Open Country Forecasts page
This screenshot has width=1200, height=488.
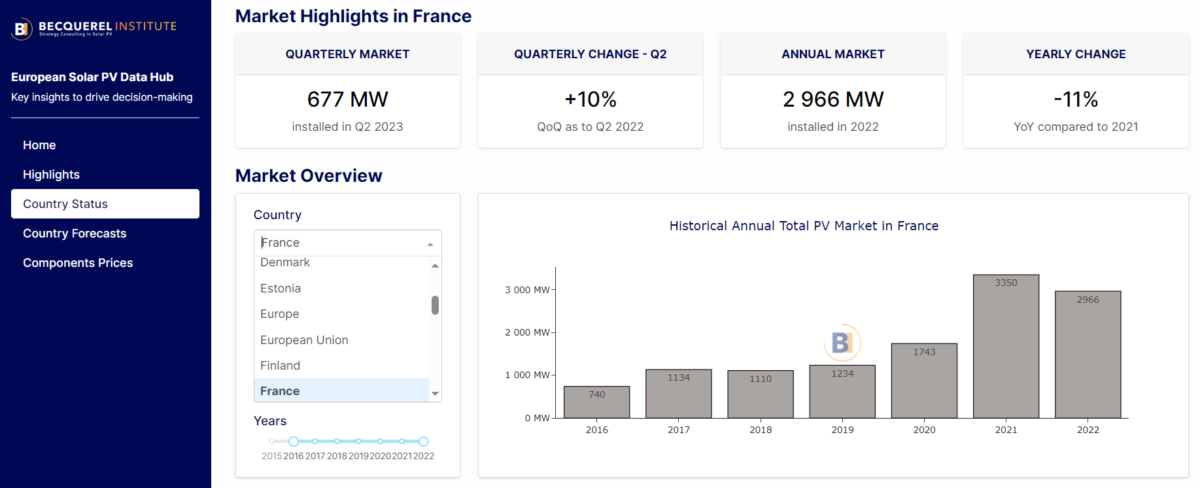pyautogui.click(x=75, y=233)
